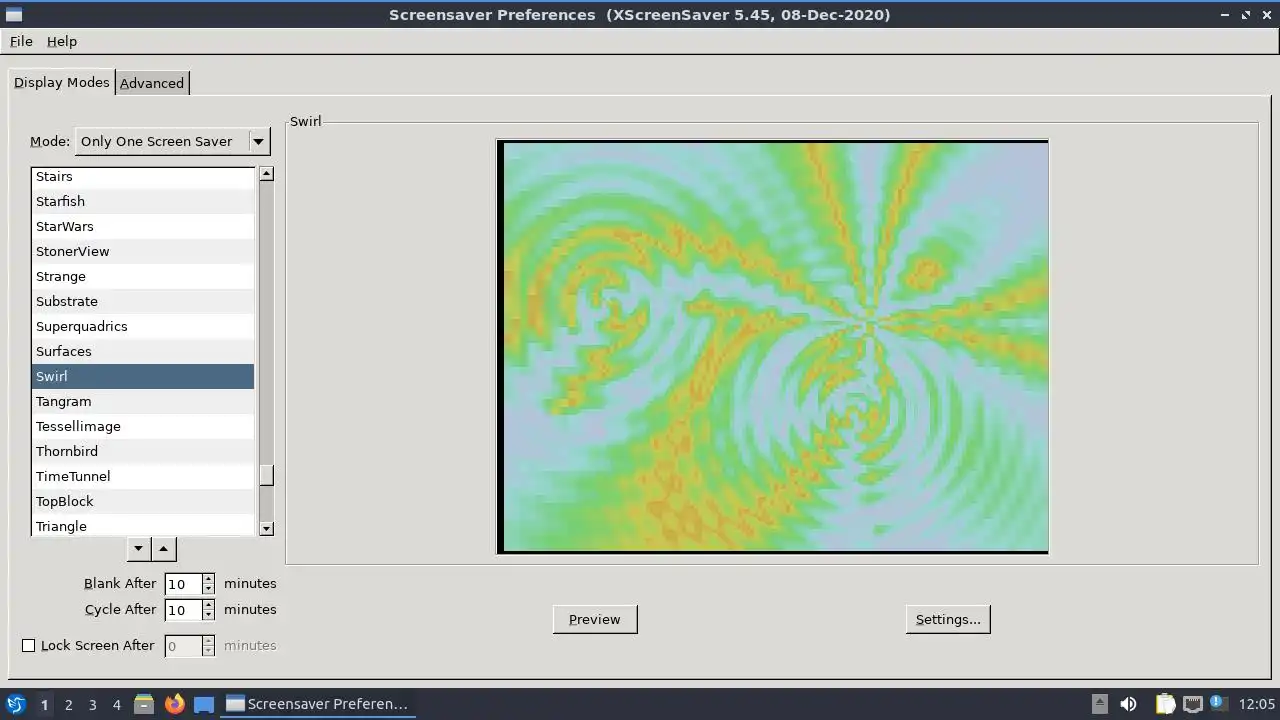
Task: Switch to the Advanced tab
Action: [152, 83]
